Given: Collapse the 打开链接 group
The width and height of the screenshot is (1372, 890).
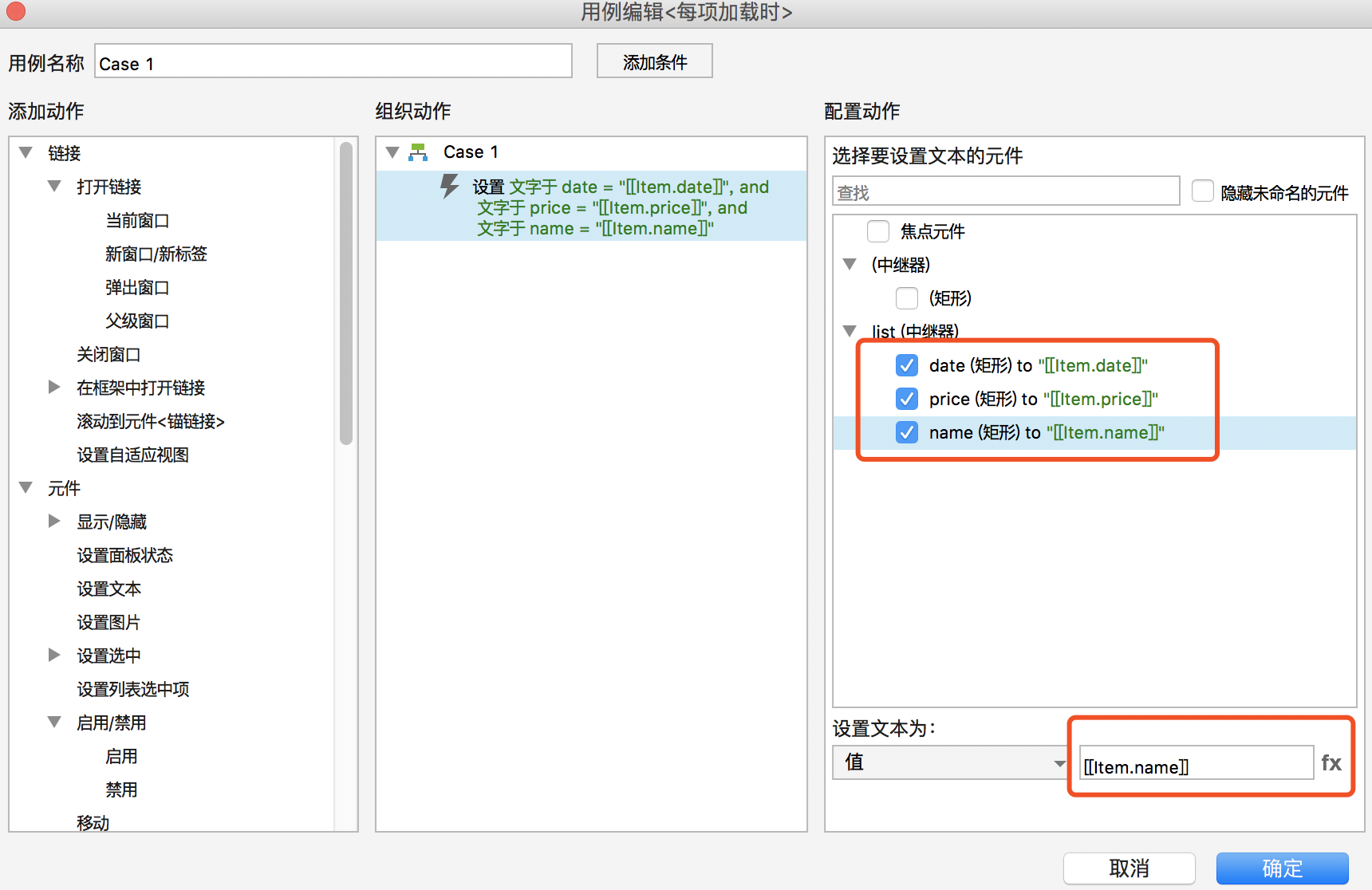Looking at the screenshot, I should pyautogui.click(x=54, y=186).
